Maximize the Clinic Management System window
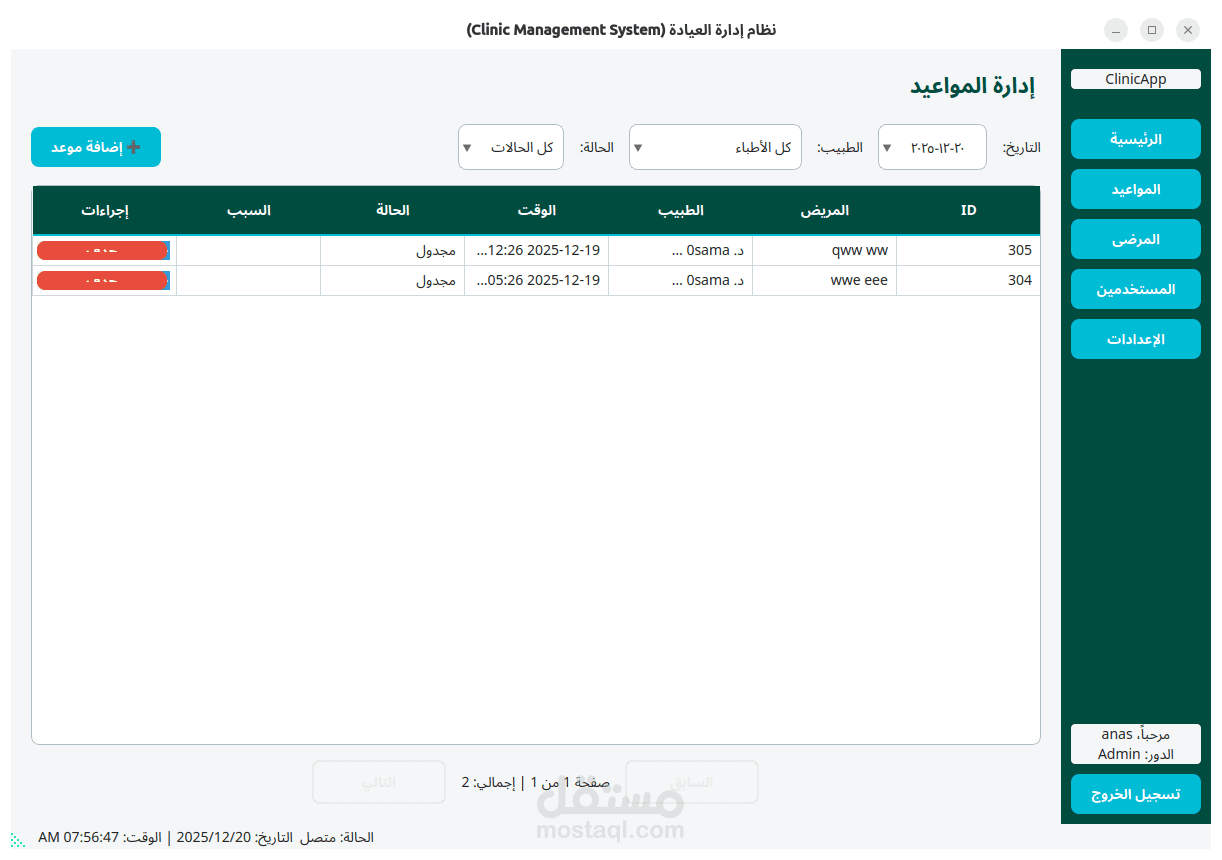Screen dimensions: 1222x860 (1152, 30)
